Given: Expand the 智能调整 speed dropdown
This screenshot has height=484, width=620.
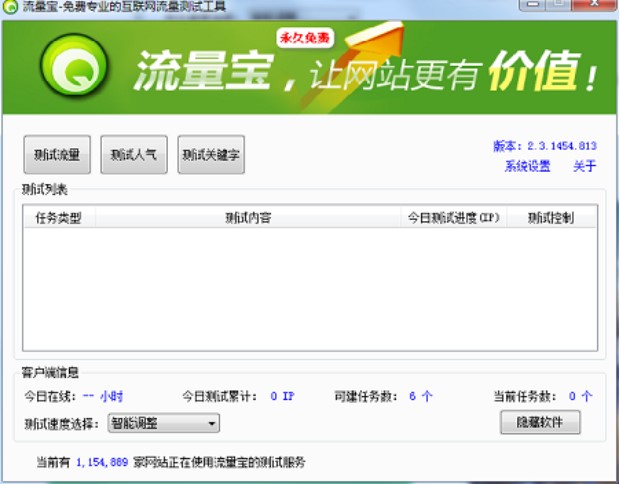Looking at the screenshot, I should point(164,424).
